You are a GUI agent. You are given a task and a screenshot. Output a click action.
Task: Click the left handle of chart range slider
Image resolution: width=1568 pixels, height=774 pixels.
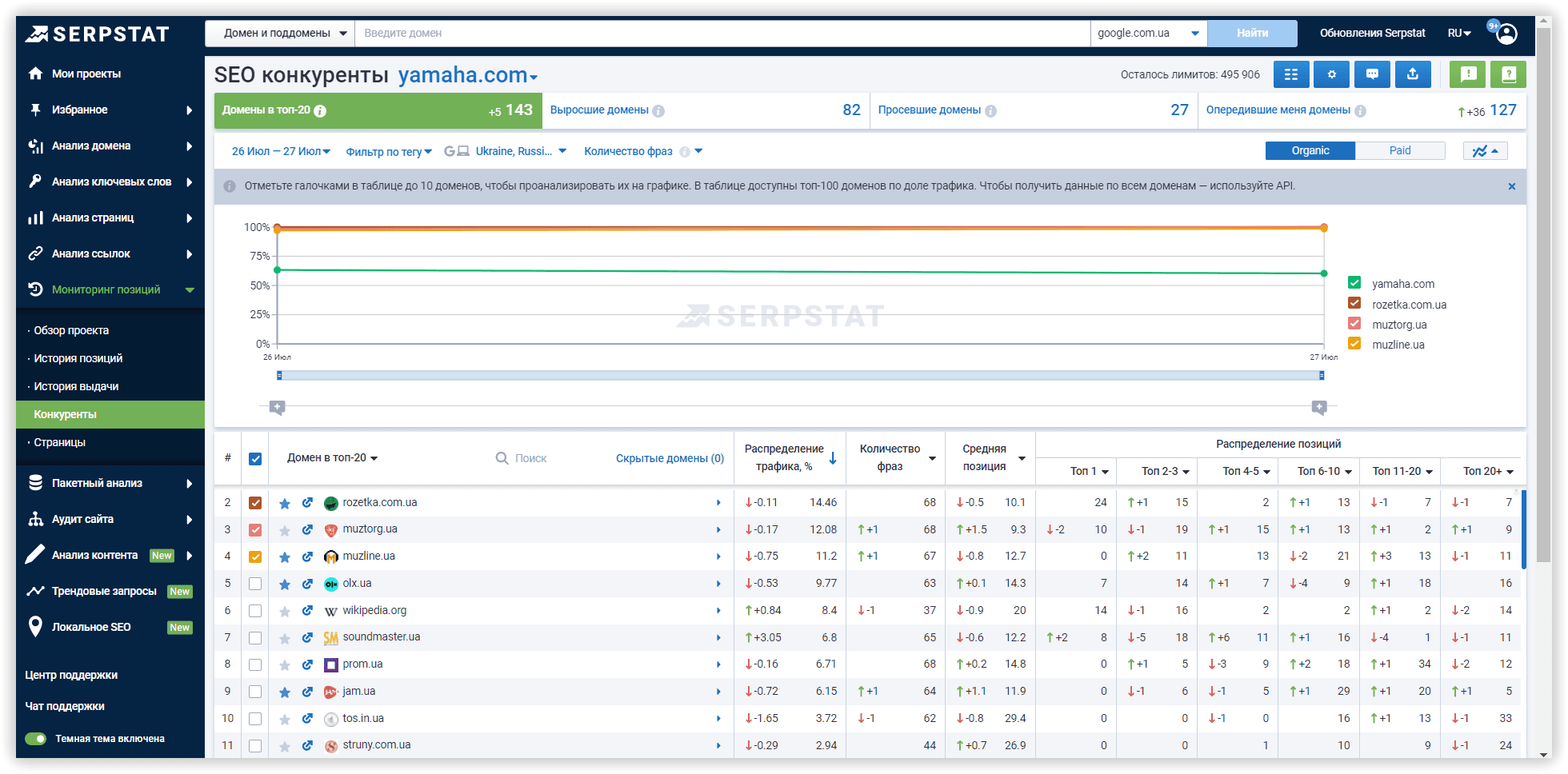coord(279,375)
